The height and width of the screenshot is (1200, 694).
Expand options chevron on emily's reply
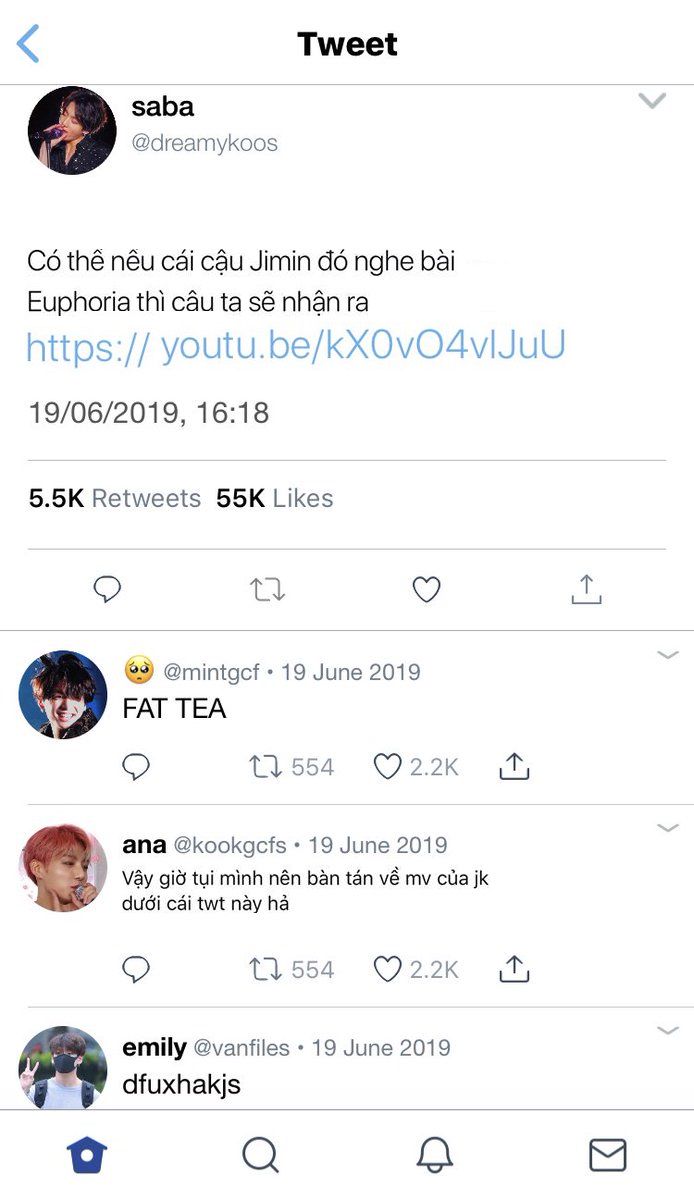667,1030
